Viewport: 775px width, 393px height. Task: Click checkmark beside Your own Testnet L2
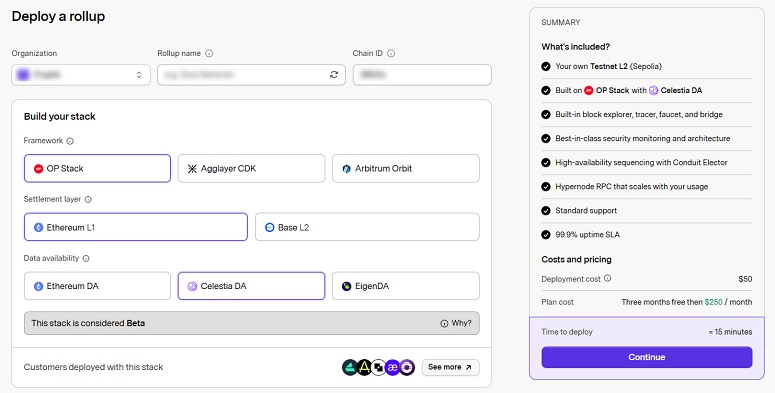pos(546,66)
